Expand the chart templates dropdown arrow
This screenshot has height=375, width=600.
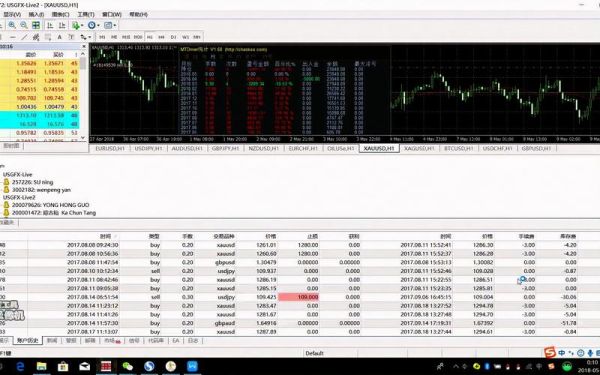114,26
